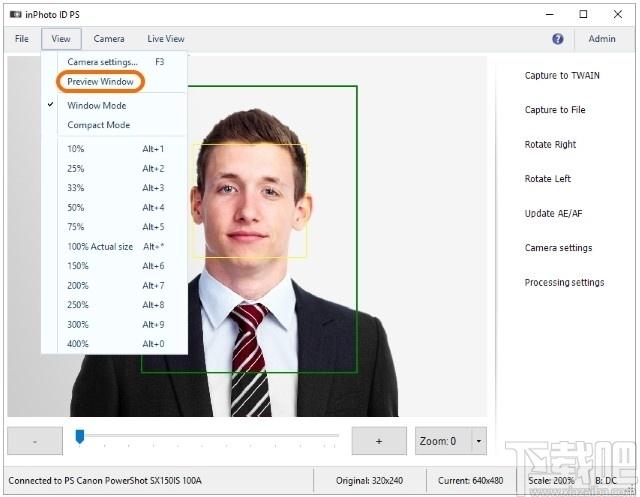Click Update AE/AF

(553, 213)
